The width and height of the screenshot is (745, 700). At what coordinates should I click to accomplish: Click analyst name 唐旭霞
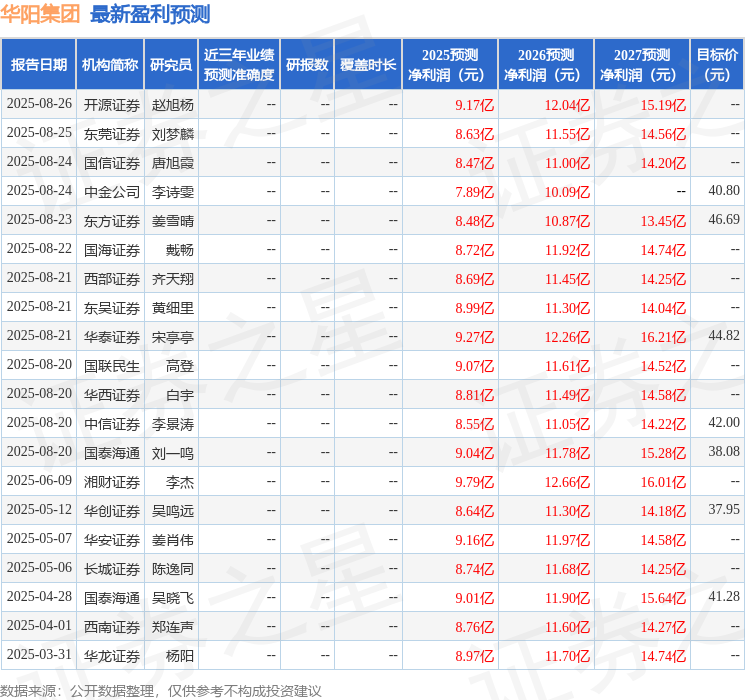coord(172,163)
